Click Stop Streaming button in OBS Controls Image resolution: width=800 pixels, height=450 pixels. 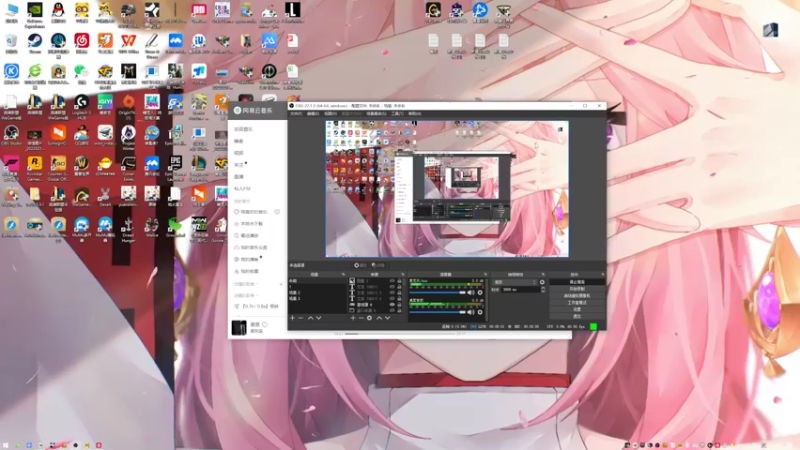point(577,282)
